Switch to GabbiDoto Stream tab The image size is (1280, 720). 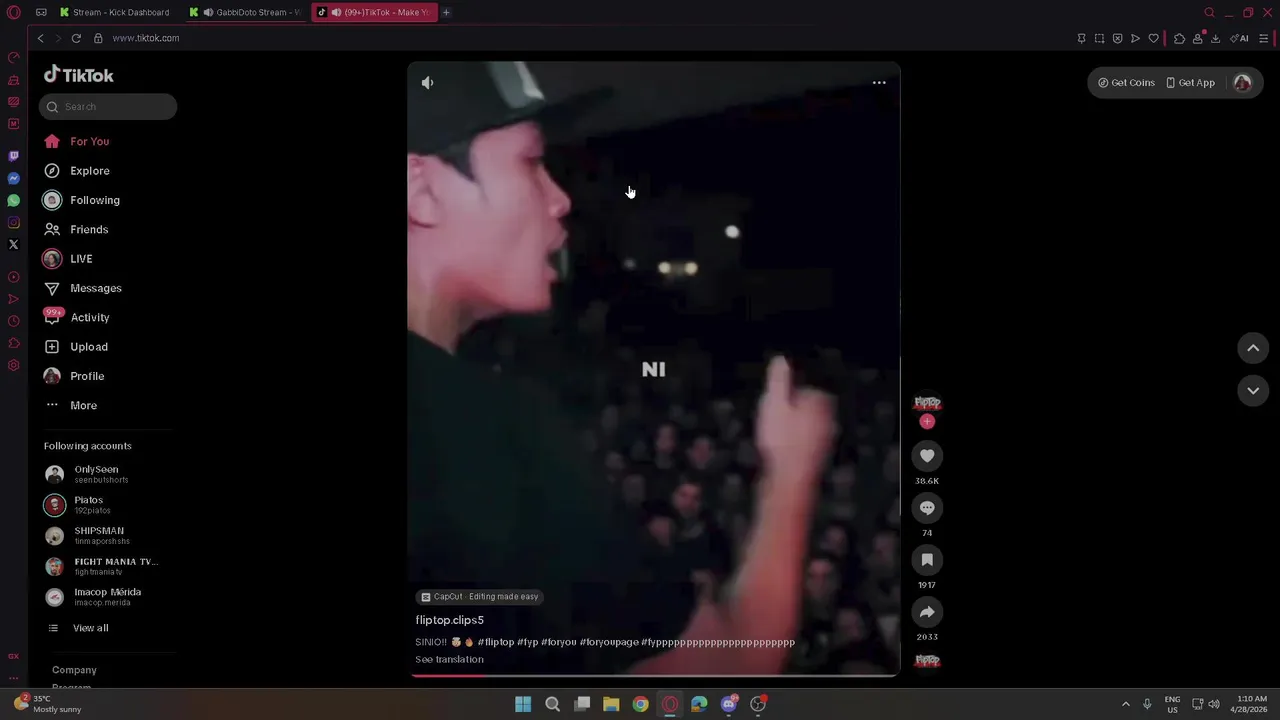point(245,12)
